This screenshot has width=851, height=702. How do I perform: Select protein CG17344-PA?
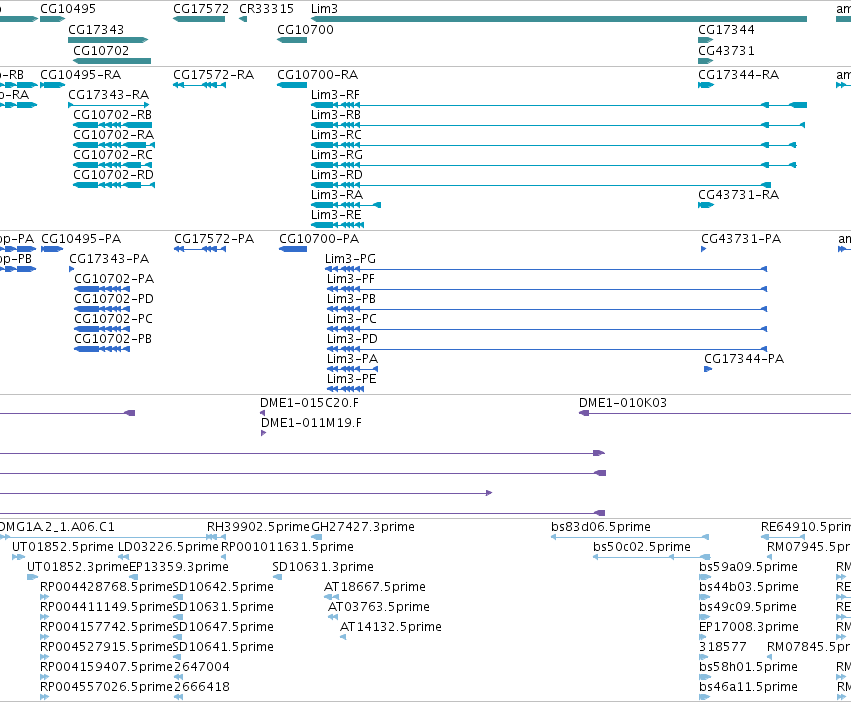point(744,359)
